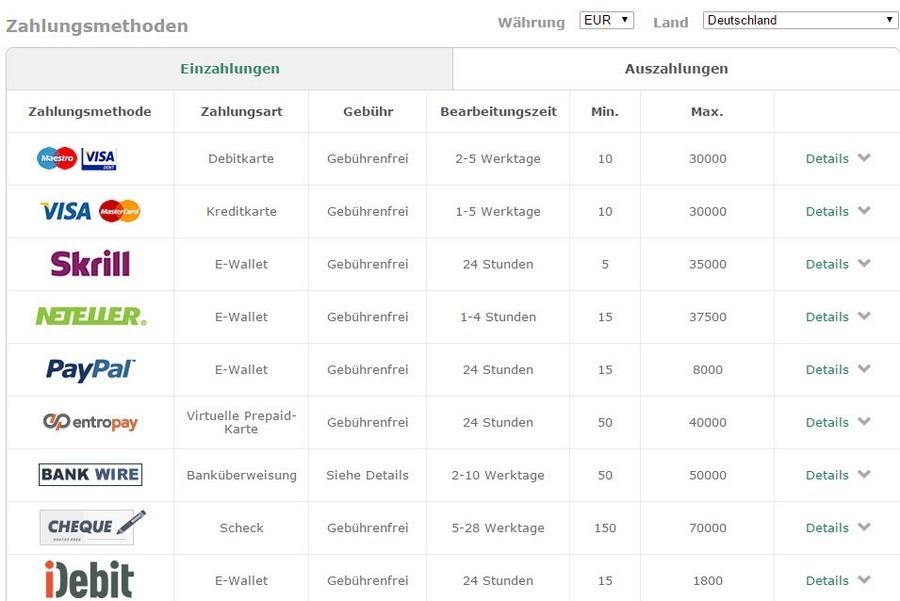This screenshot has width=900, height=601.
Task: Click the Debitkarte payment type cell
Action: tap(241, 158)
